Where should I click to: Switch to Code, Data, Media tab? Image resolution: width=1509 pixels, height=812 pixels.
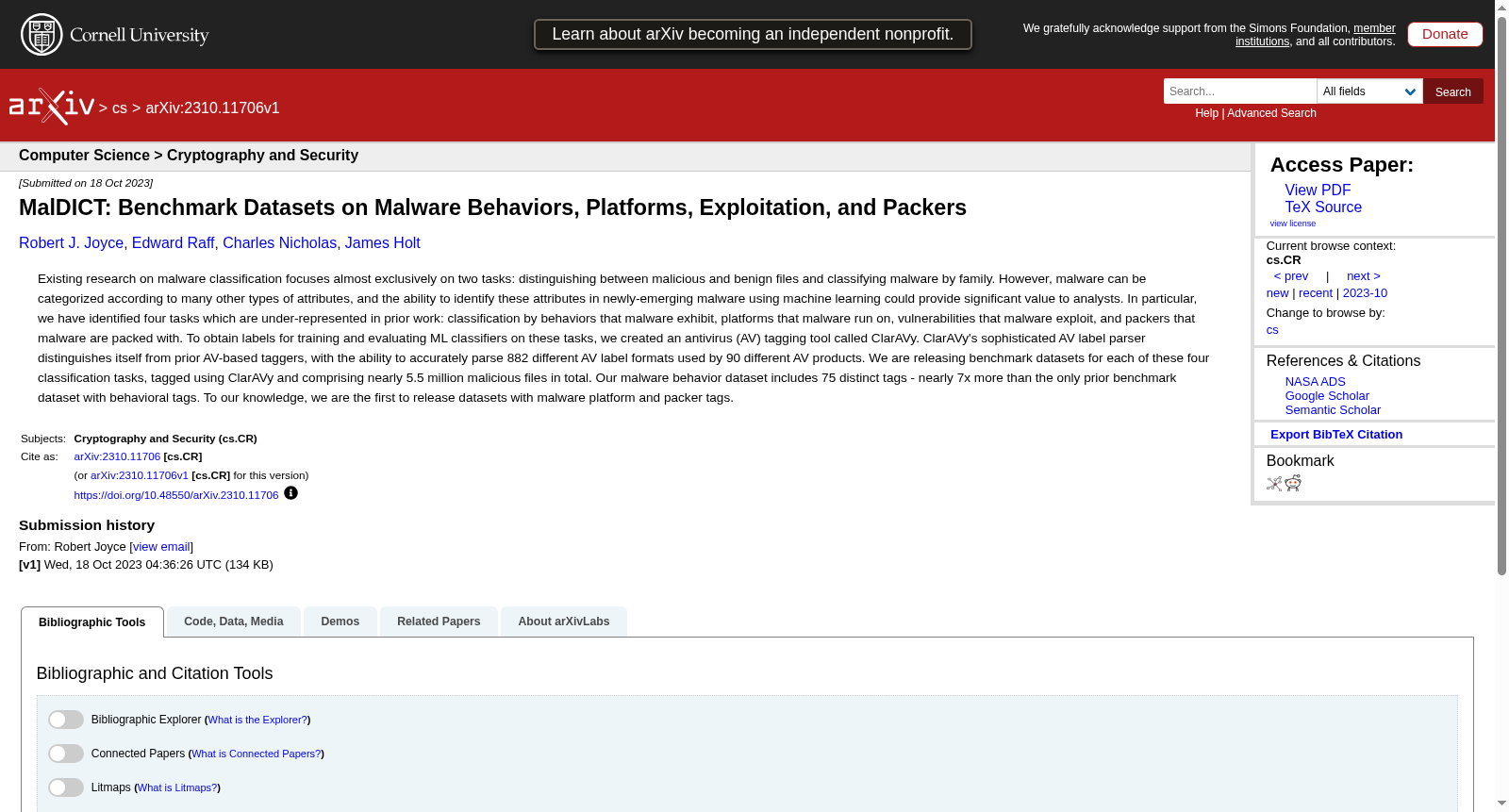tap(234, 621)
